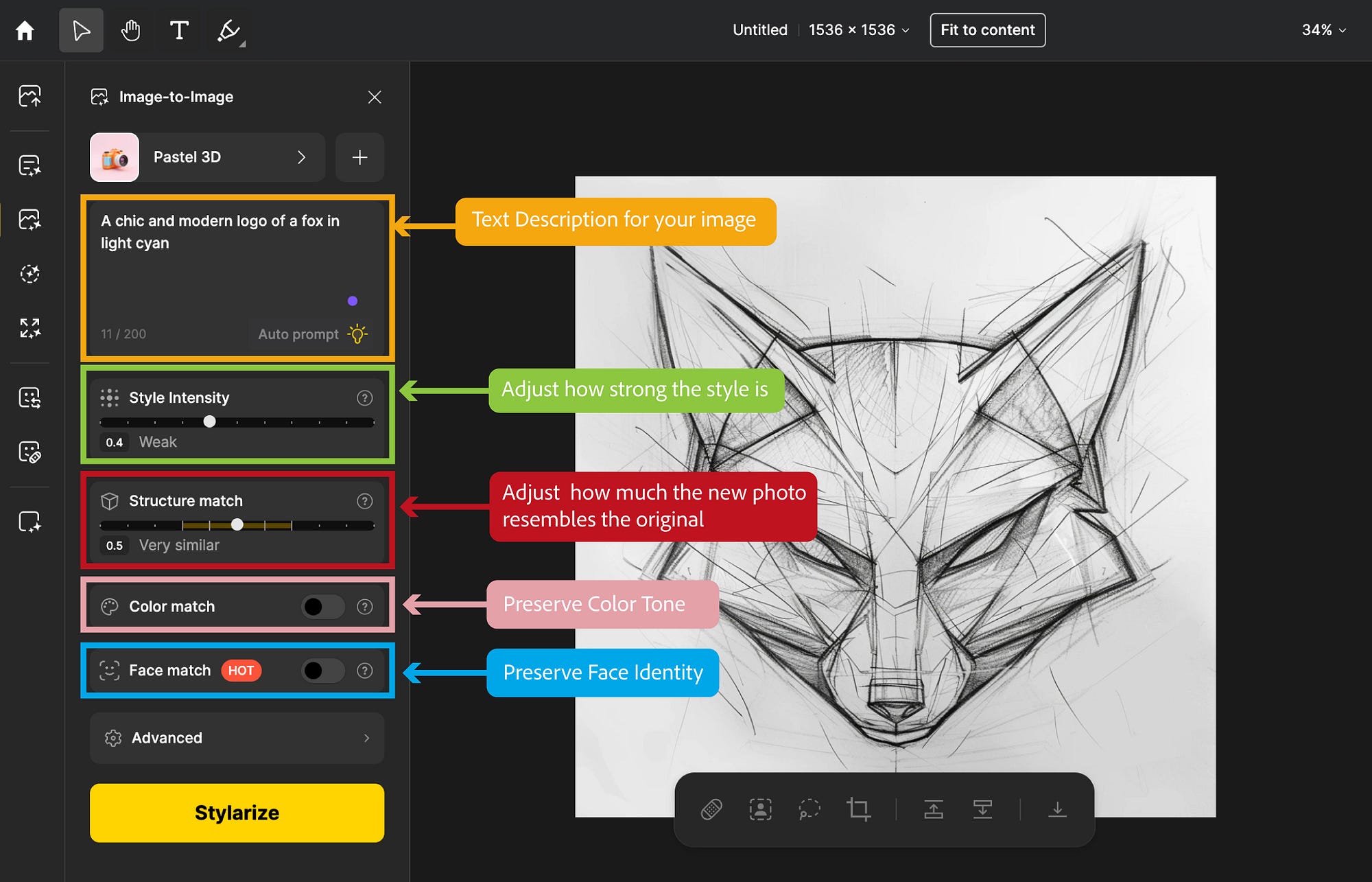1372x882 pixels.
Task: Click the Home icon
Action: [25, 30]
